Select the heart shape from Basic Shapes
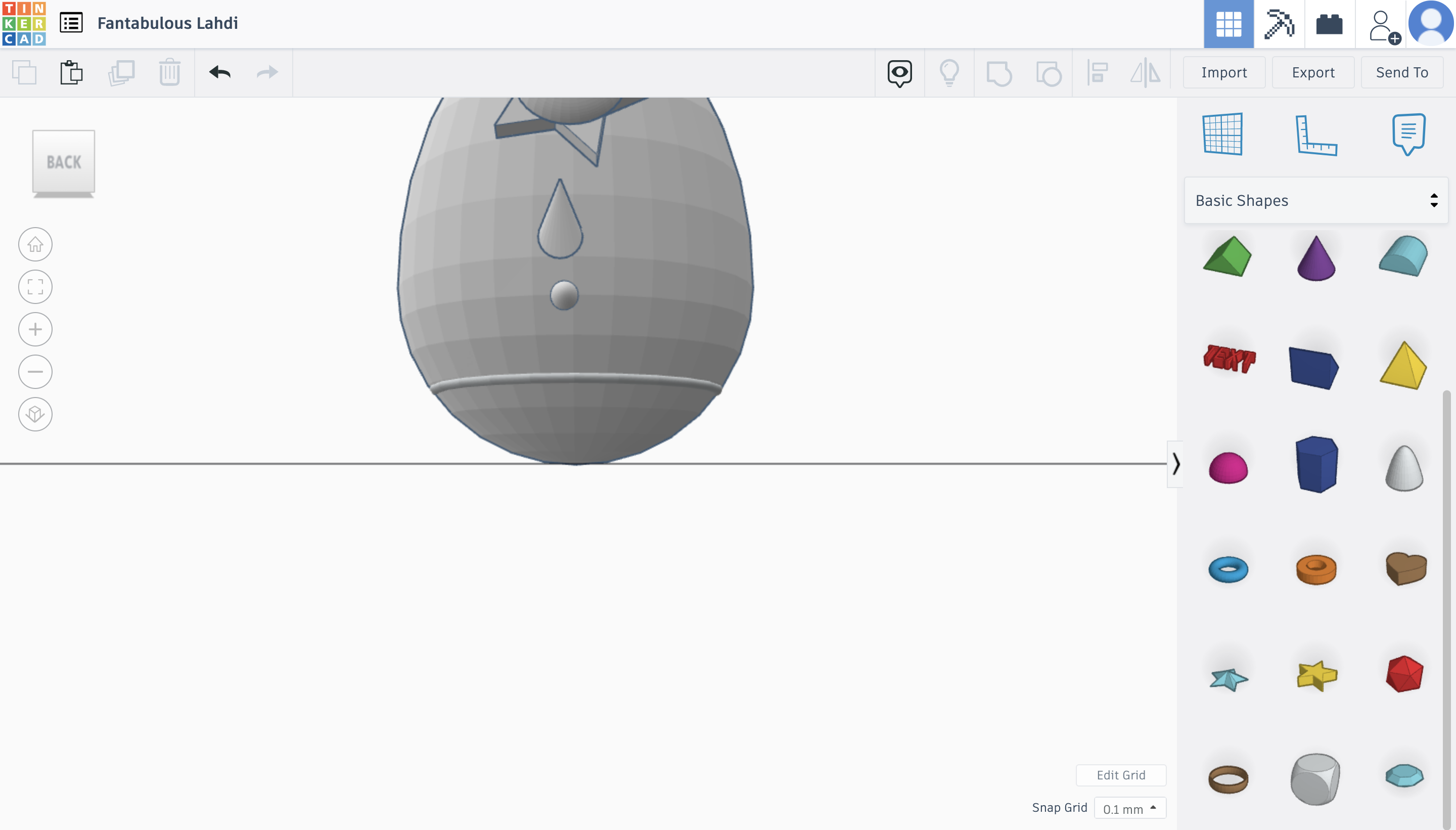 click(1404, 569)
